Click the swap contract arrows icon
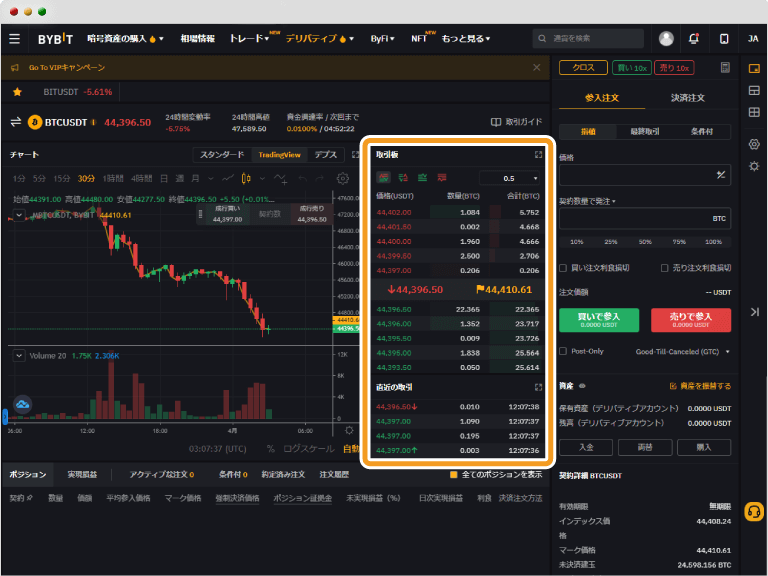This screenshot has width=768, height=576. (x=16, y=122)
